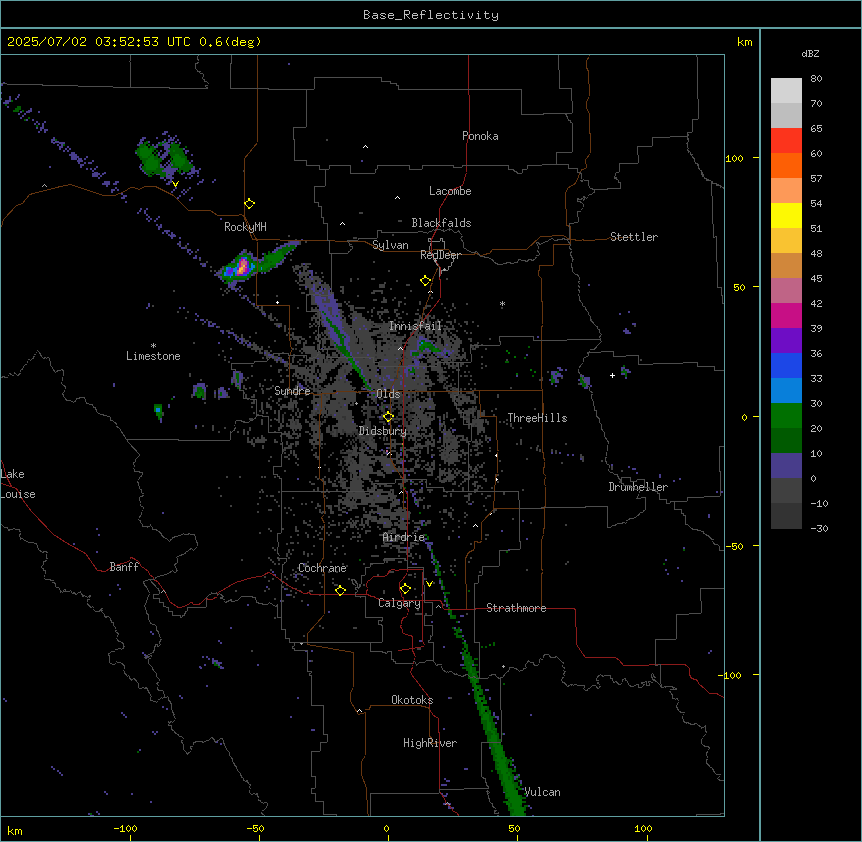Click the white plus marker north of Drumheller

[612, 375]
